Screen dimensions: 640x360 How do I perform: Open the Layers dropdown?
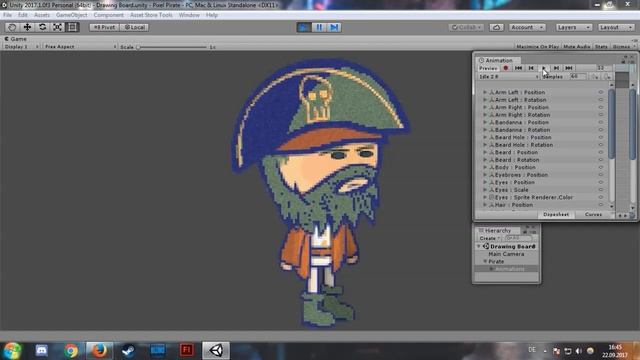(x=573, y=27)
